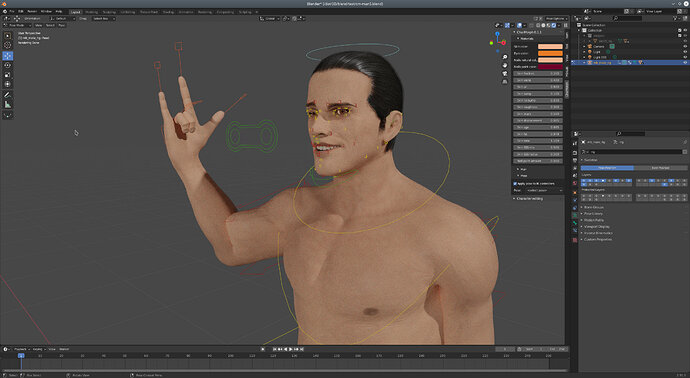This screenshot has width=690, height=378.
Task: Open the Material properties tab icon at bottom
Action: [575, 240]
